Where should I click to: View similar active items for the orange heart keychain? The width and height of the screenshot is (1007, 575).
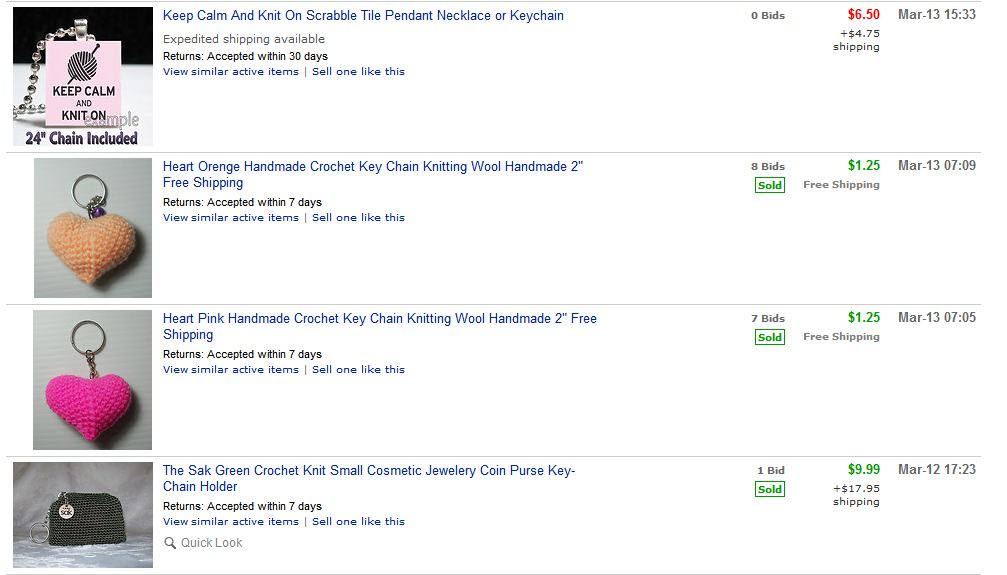pos(231,217)
